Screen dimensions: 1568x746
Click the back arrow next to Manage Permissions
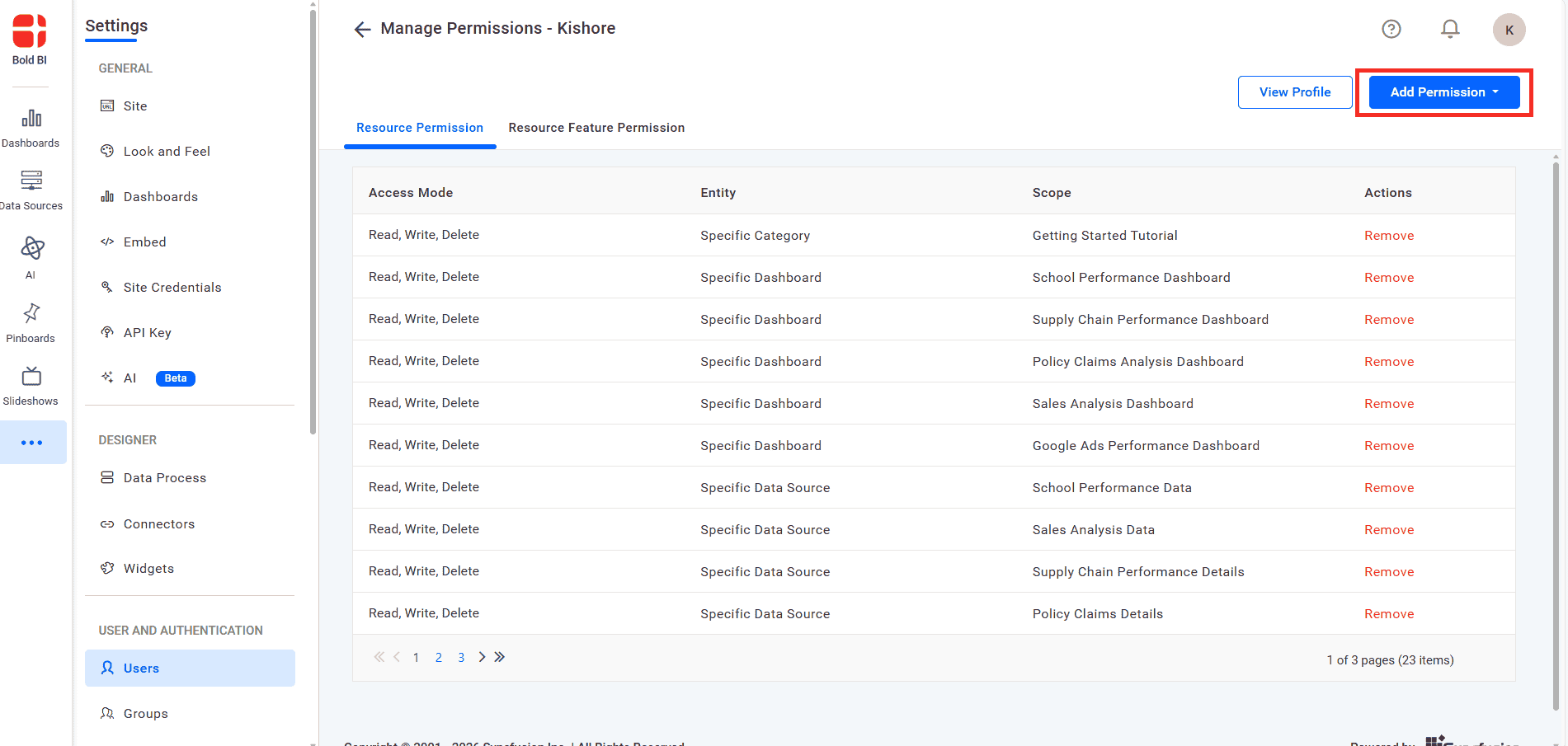point(362,29)
